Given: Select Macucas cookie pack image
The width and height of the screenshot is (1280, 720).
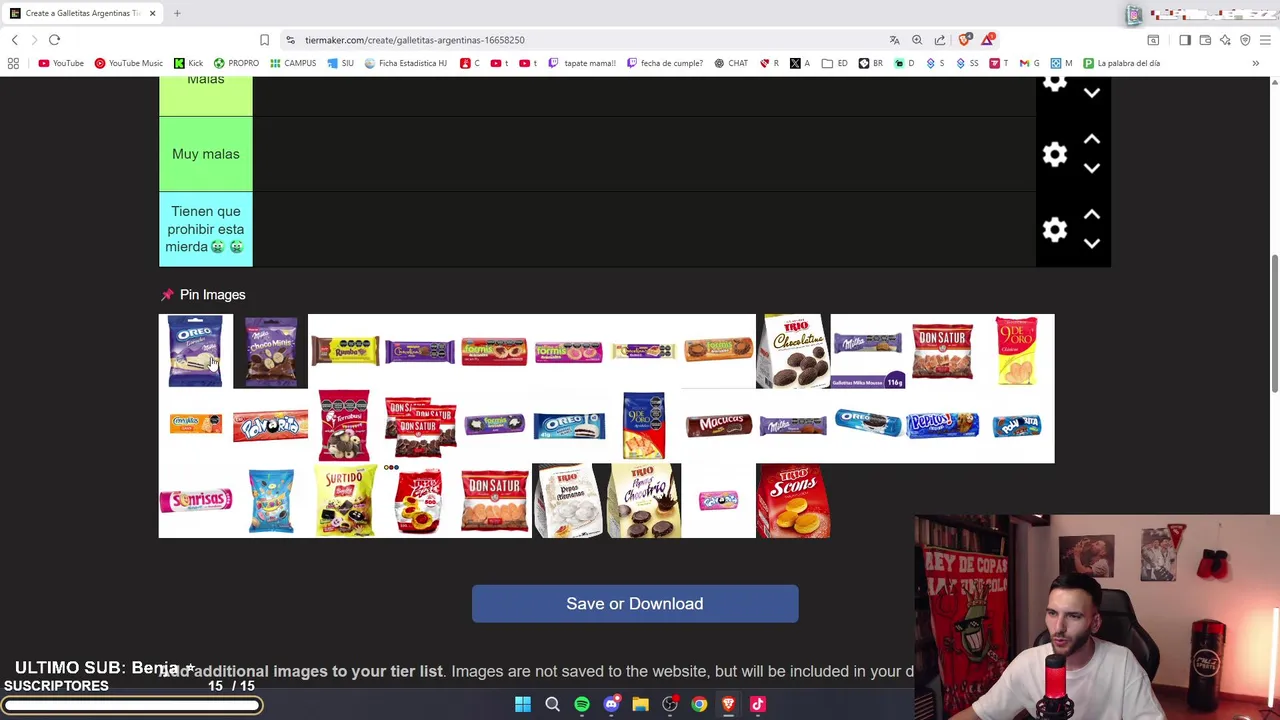Looking at the screenshot, I should (718, 426).
